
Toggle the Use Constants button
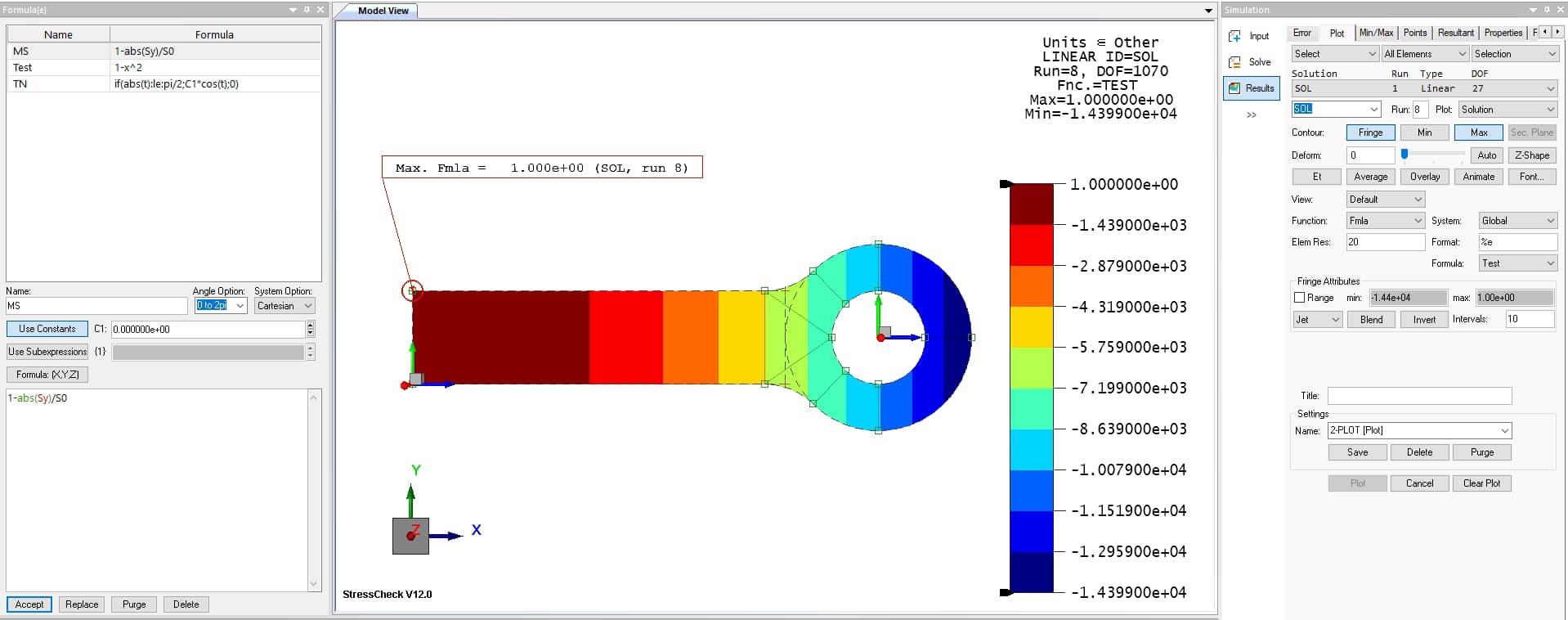coord(47,329)
